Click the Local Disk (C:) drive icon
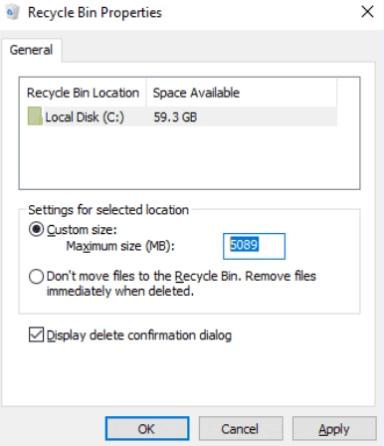 pyautogui.click(x=35, y=116)
